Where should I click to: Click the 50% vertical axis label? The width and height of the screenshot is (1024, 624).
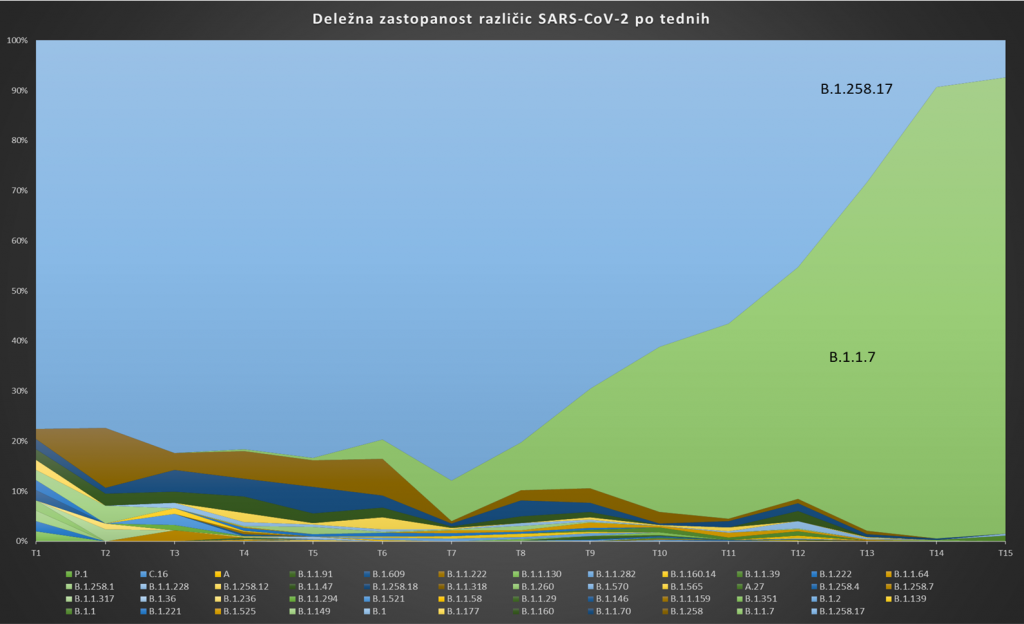pyautogui.click(x=19, y=291)
